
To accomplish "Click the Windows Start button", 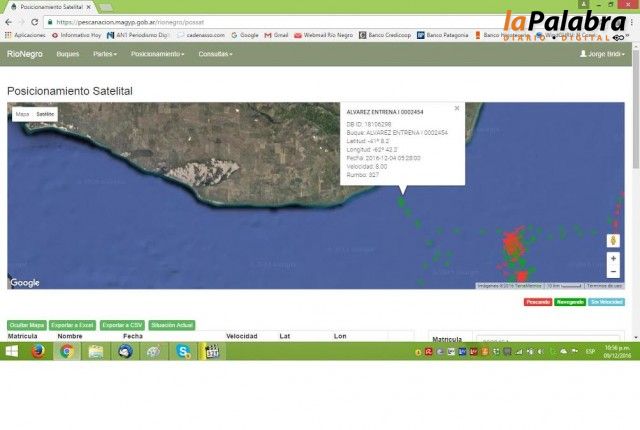I will click(x=10, y=351).
